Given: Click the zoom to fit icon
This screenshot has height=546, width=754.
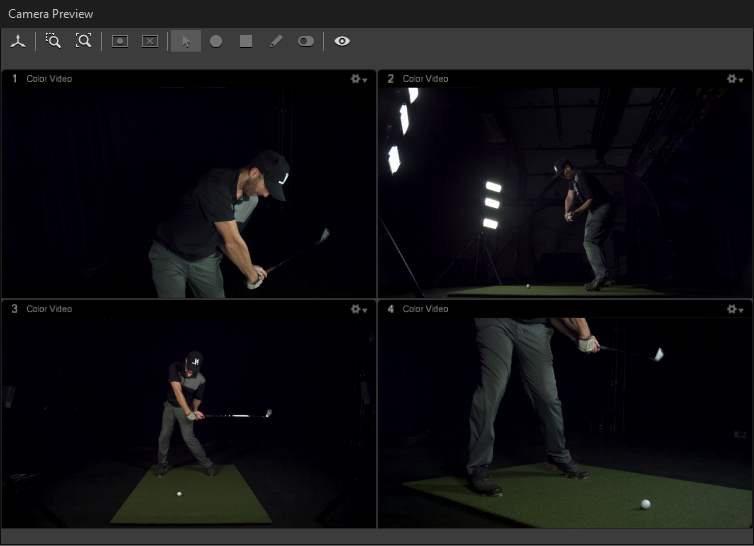Looking at the screenshot, I should (x=83, y=41).
